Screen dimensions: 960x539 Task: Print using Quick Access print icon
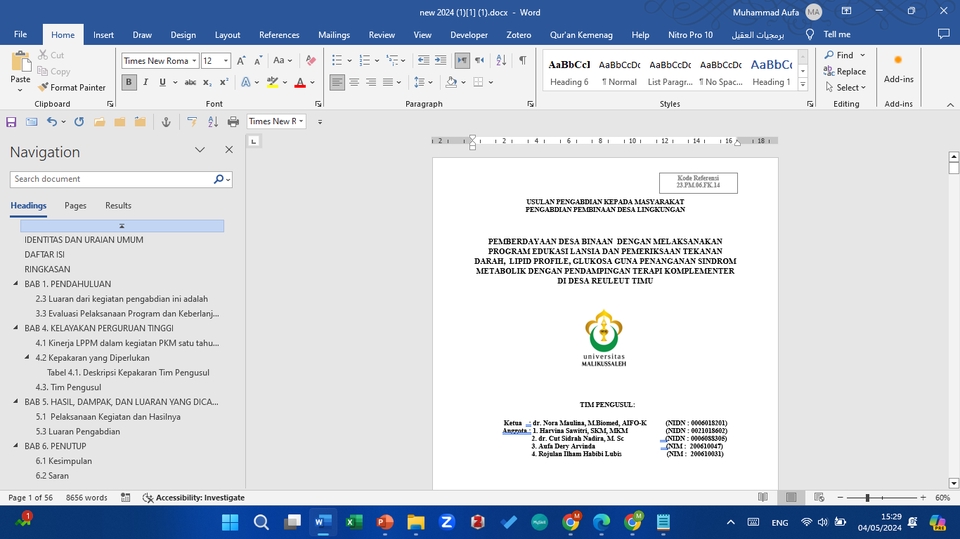(x=233, y=122)
